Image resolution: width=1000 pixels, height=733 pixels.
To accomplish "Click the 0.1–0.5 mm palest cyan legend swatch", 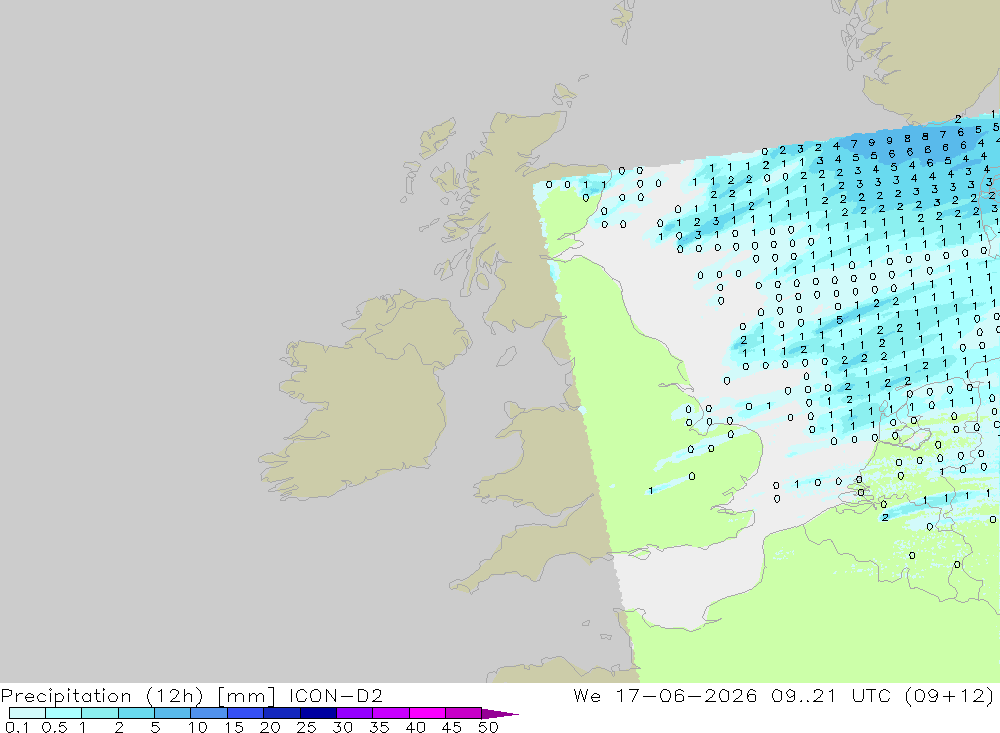I will [27, 713].
